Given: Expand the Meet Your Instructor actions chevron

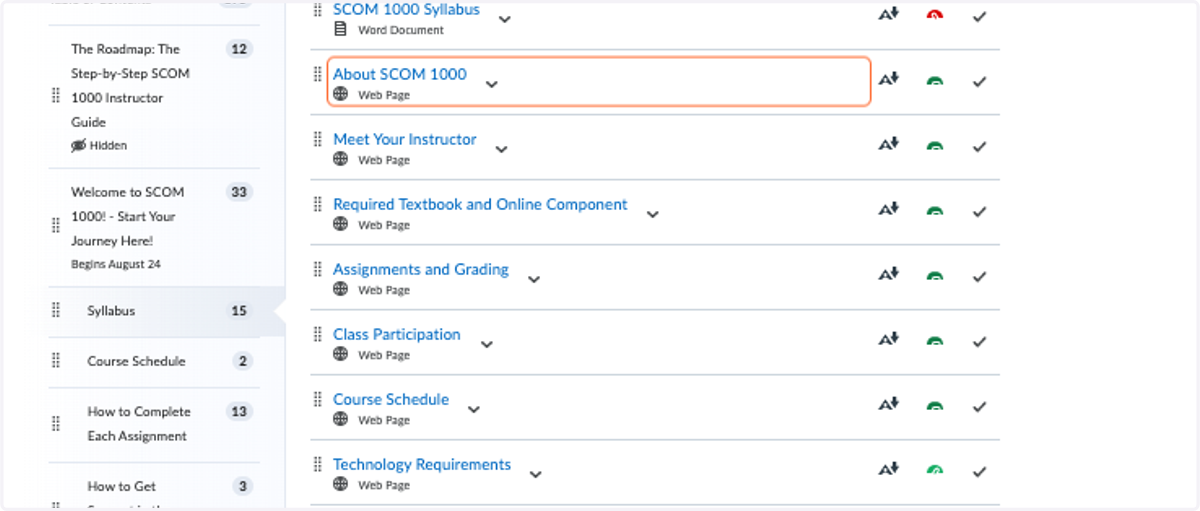Looking at the screenshot, I should click(501, 149).
